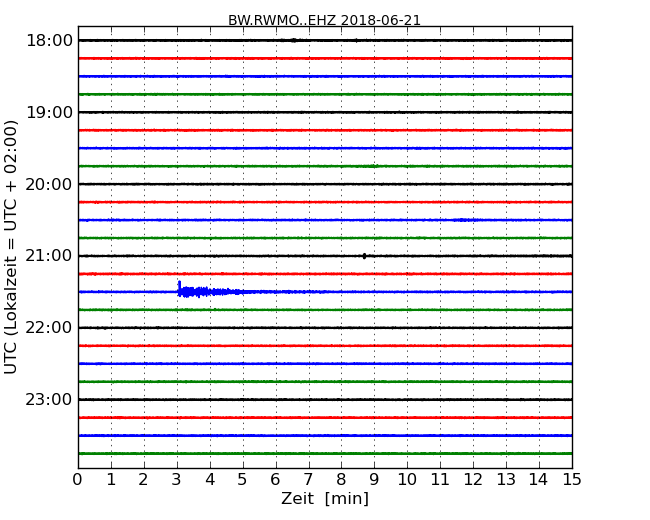This screenshot has width=650, height=520.
Task: Click the small blip on the 18:00 trace near minute 6.5
Action: tap(294, 40)
